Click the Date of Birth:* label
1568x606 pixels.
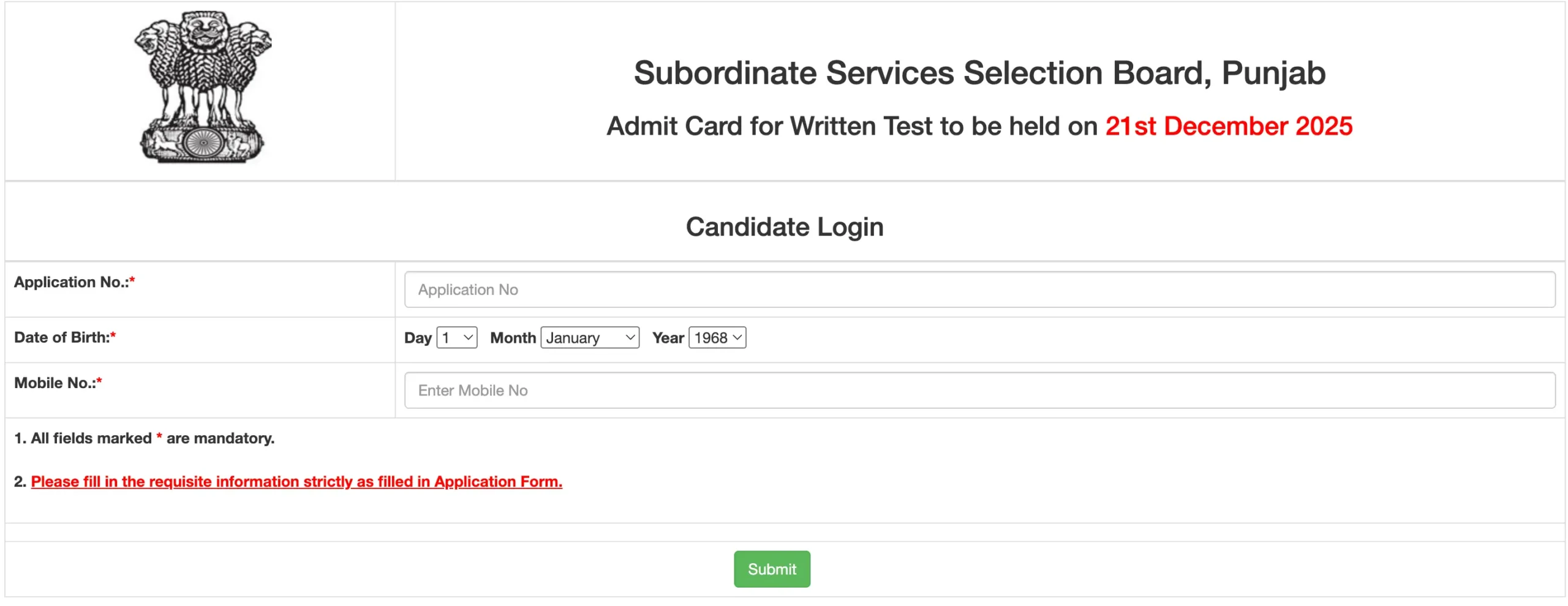pyautogui.click(x=59, y=337)
